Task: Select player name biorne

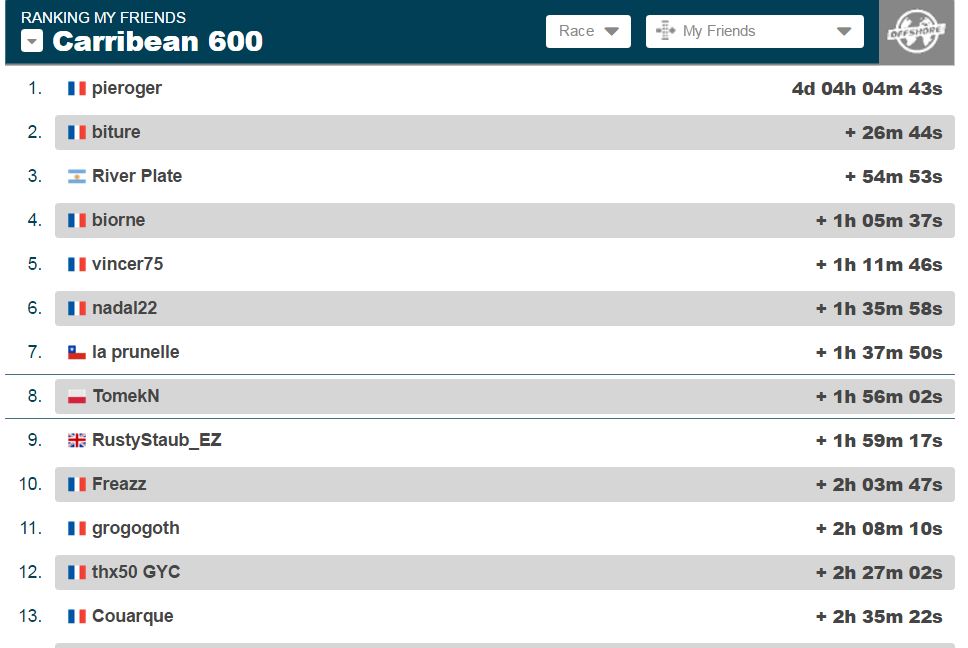Action: coord(119,220)
